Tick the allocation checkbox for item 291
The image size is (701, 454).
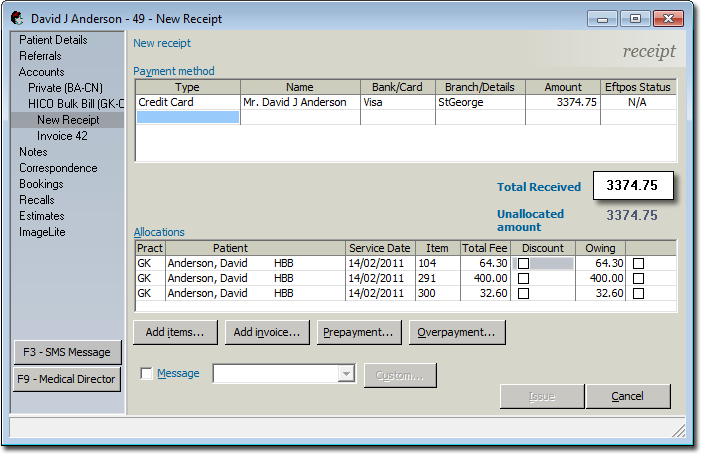click(x=639, y=278)
